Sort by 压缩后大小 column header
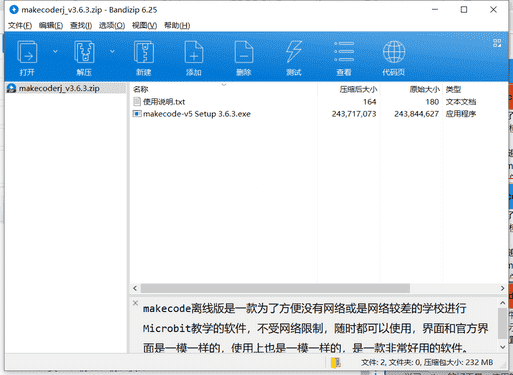The height and width of the screenshot is (375, 513). click(358, 89)
